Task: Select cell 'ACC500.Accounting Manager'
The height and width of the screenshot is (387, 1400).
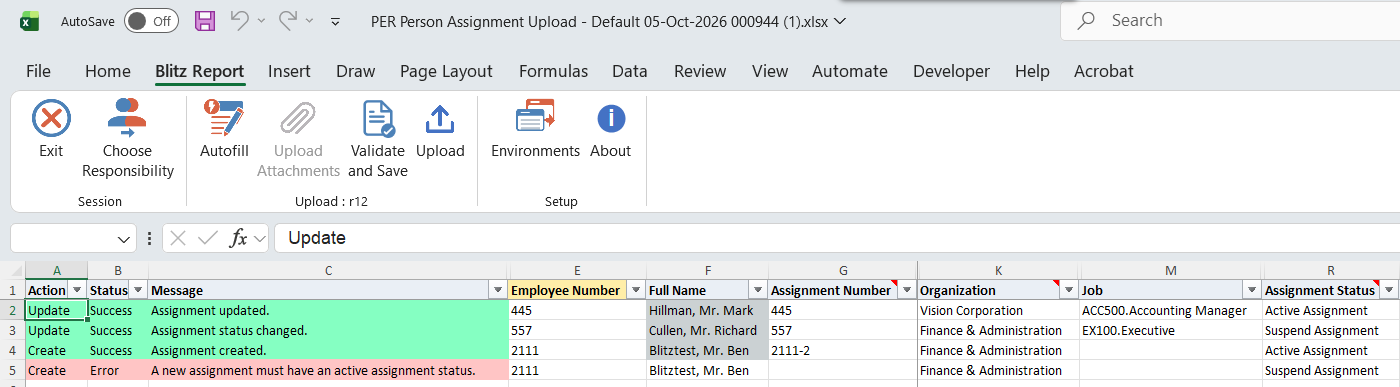Action: click(1170, 310)
